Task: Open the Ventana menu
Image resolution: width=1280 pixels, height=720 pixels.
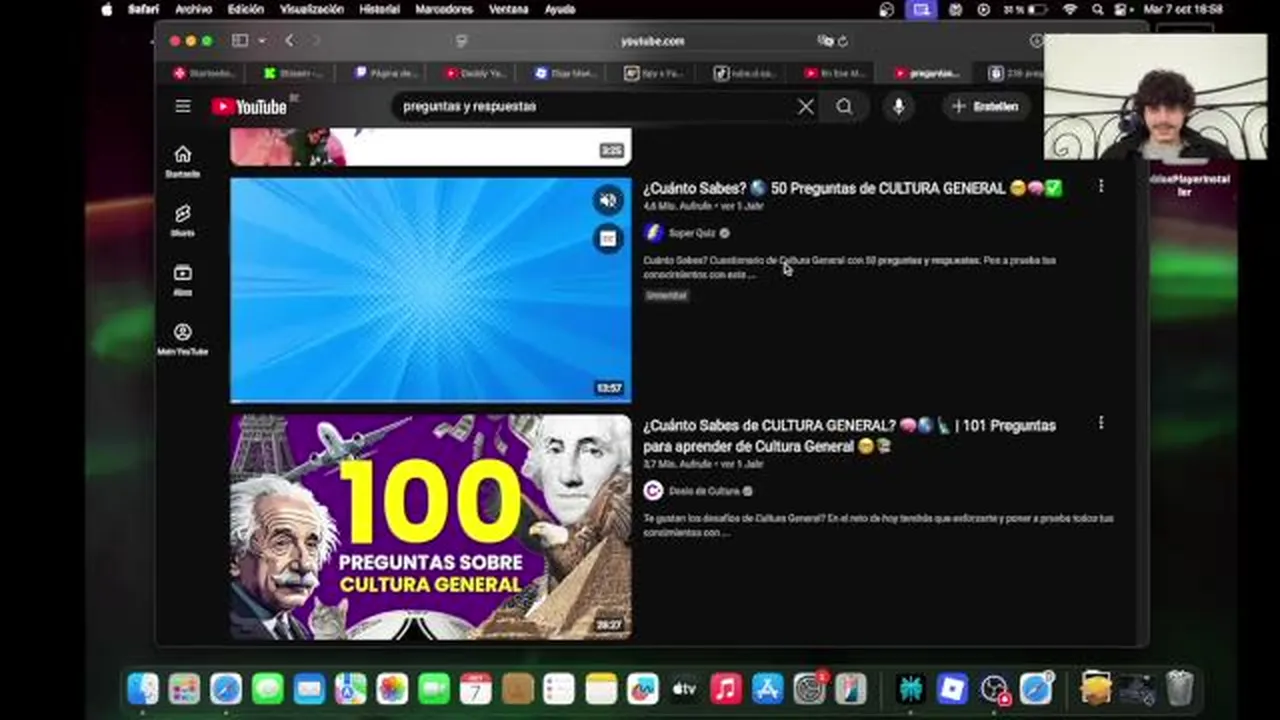Action: click(x=508, y=9)
